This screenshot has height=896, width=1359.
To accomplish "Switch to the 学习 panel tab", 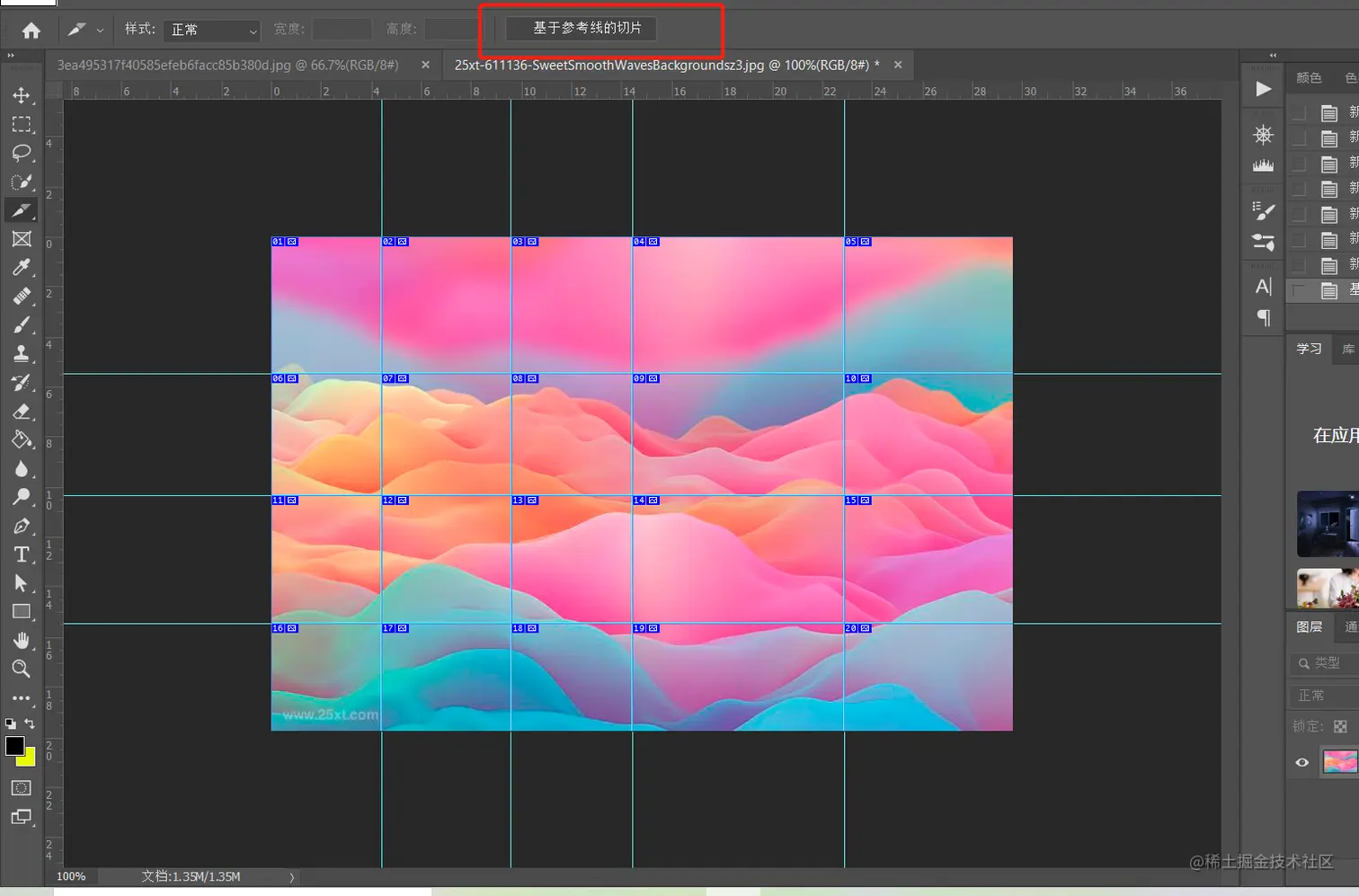I will 1309,349.
